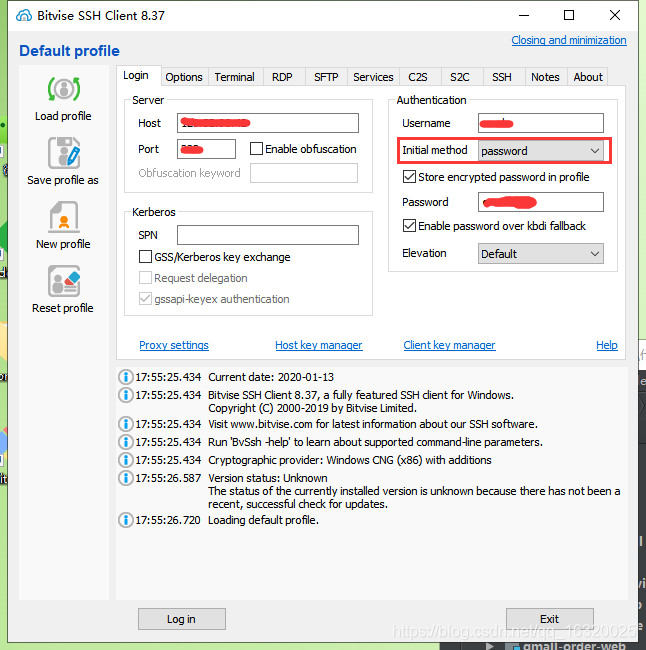The width and height of the screenshot is (646, 650).
Task: Click the SPN input field
Action: 268,235
